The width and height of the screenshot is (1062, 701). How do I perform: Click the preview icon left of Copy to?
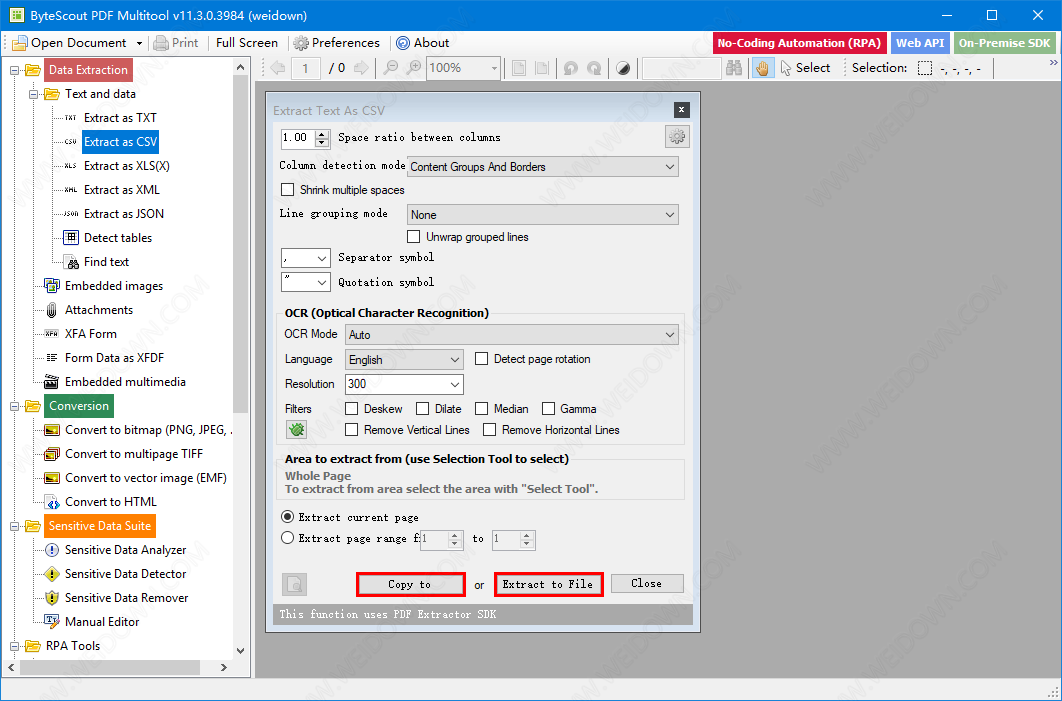pos(294,584)
